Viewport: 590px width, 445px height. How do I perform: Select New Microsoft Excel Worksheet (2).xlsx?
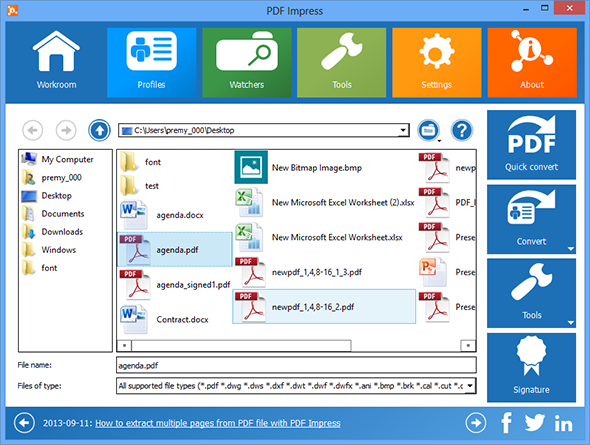pos(324,202)
